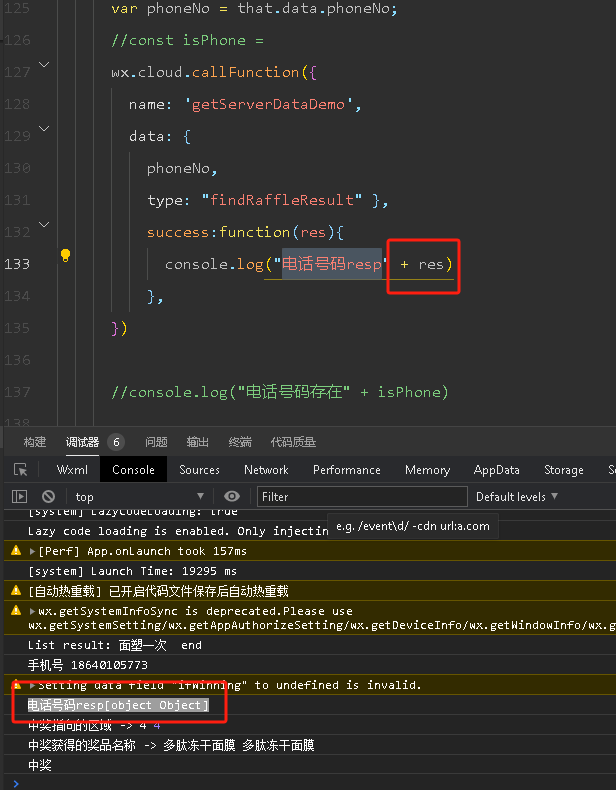Click the console prompt input arrow
Image resolution: width=616 pixels, height=790 pixels.
(x=16, y=783)
